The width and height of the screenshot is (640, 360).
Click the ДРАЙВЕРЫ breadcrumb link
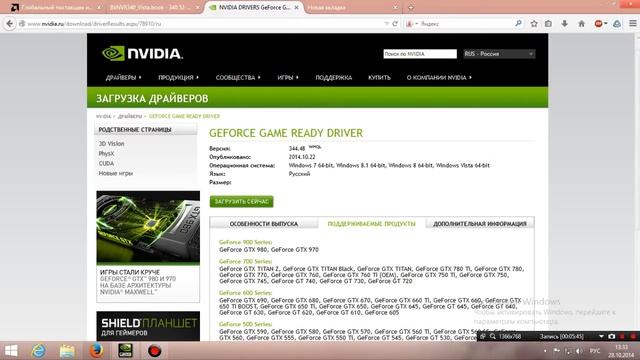(130, 116)
